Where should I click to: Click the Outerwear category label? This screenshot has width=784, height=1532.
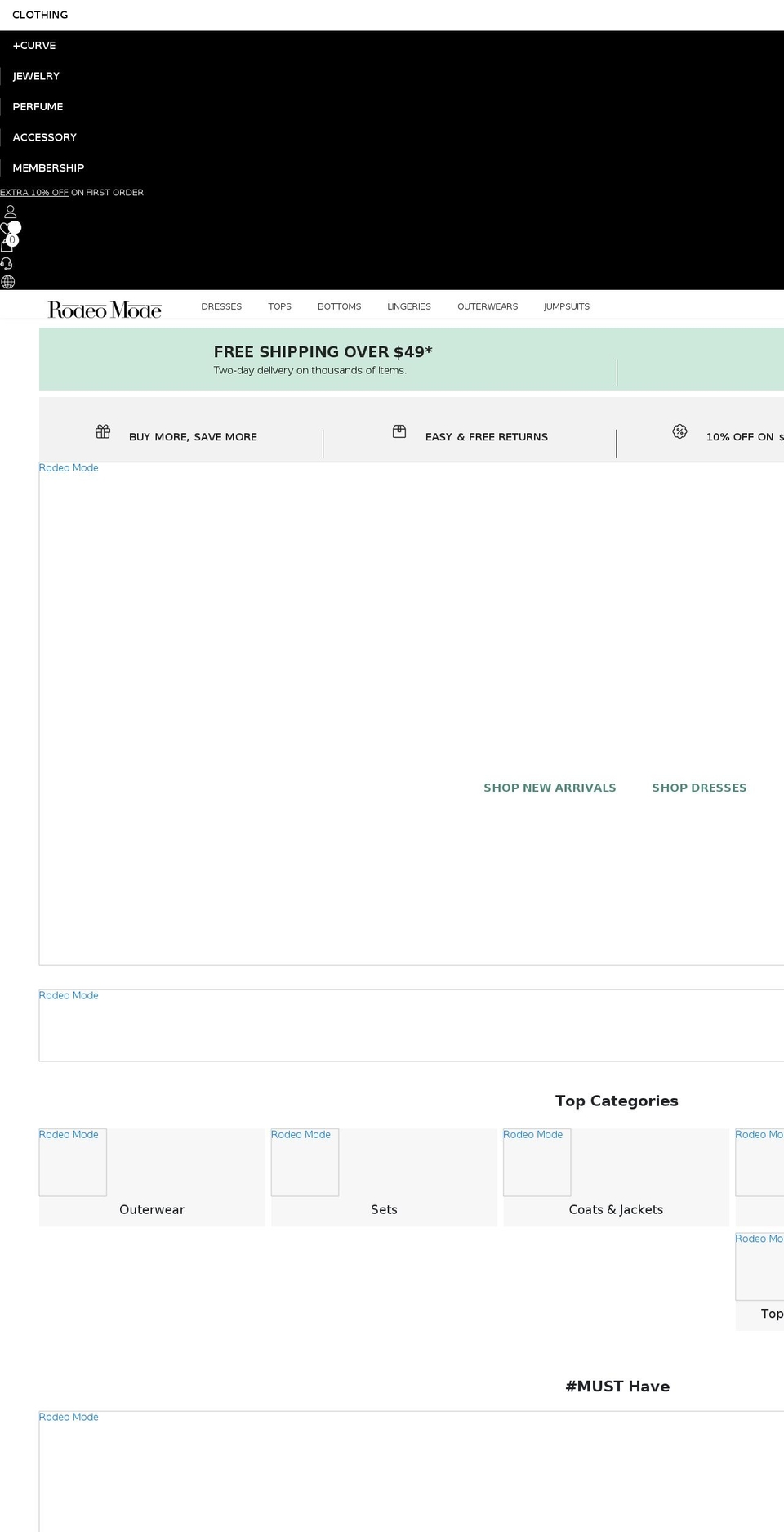[152, 1210]
